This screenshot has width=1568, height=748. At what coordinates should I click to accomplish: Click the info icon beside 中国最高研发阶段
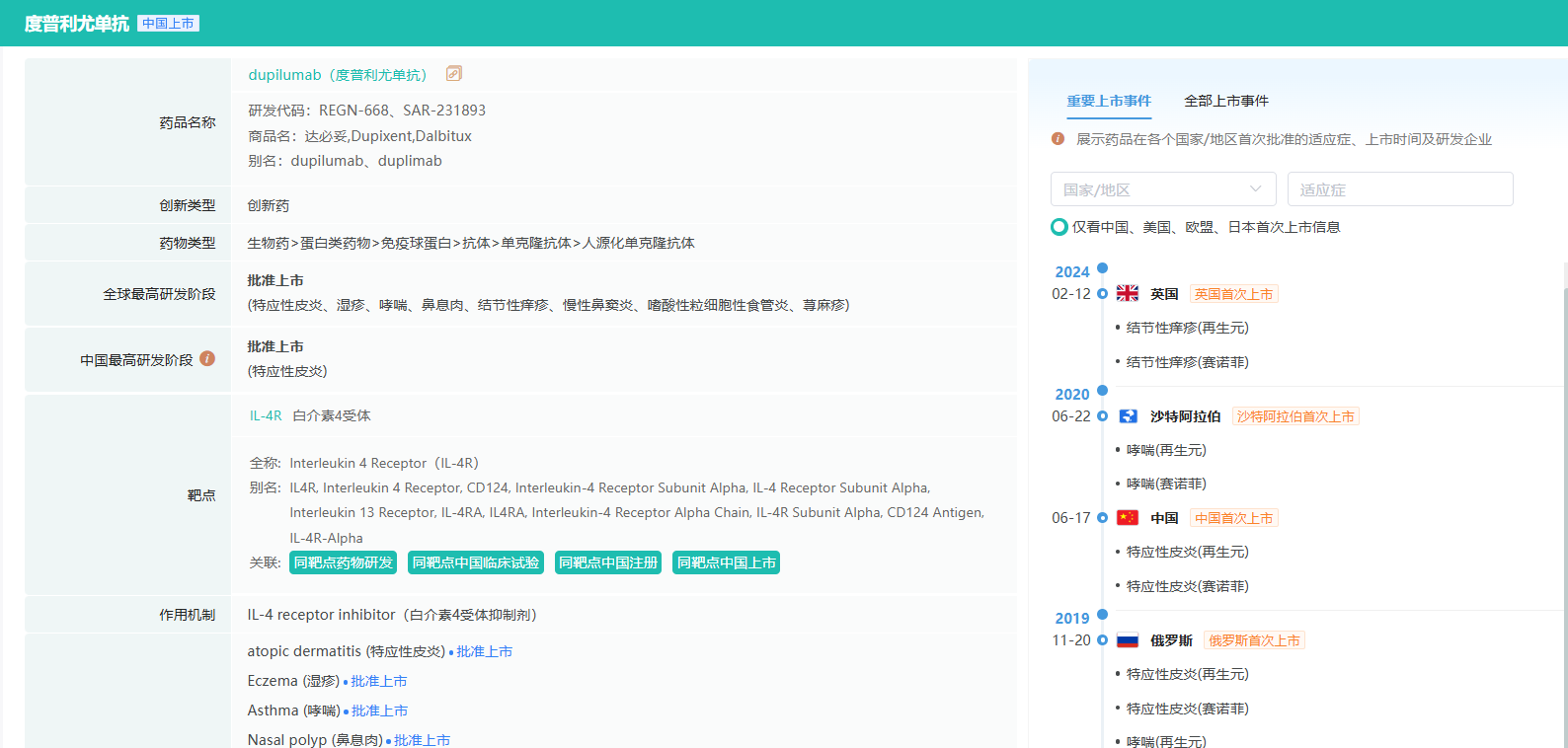pyautogui.click(x=207, y=359)
